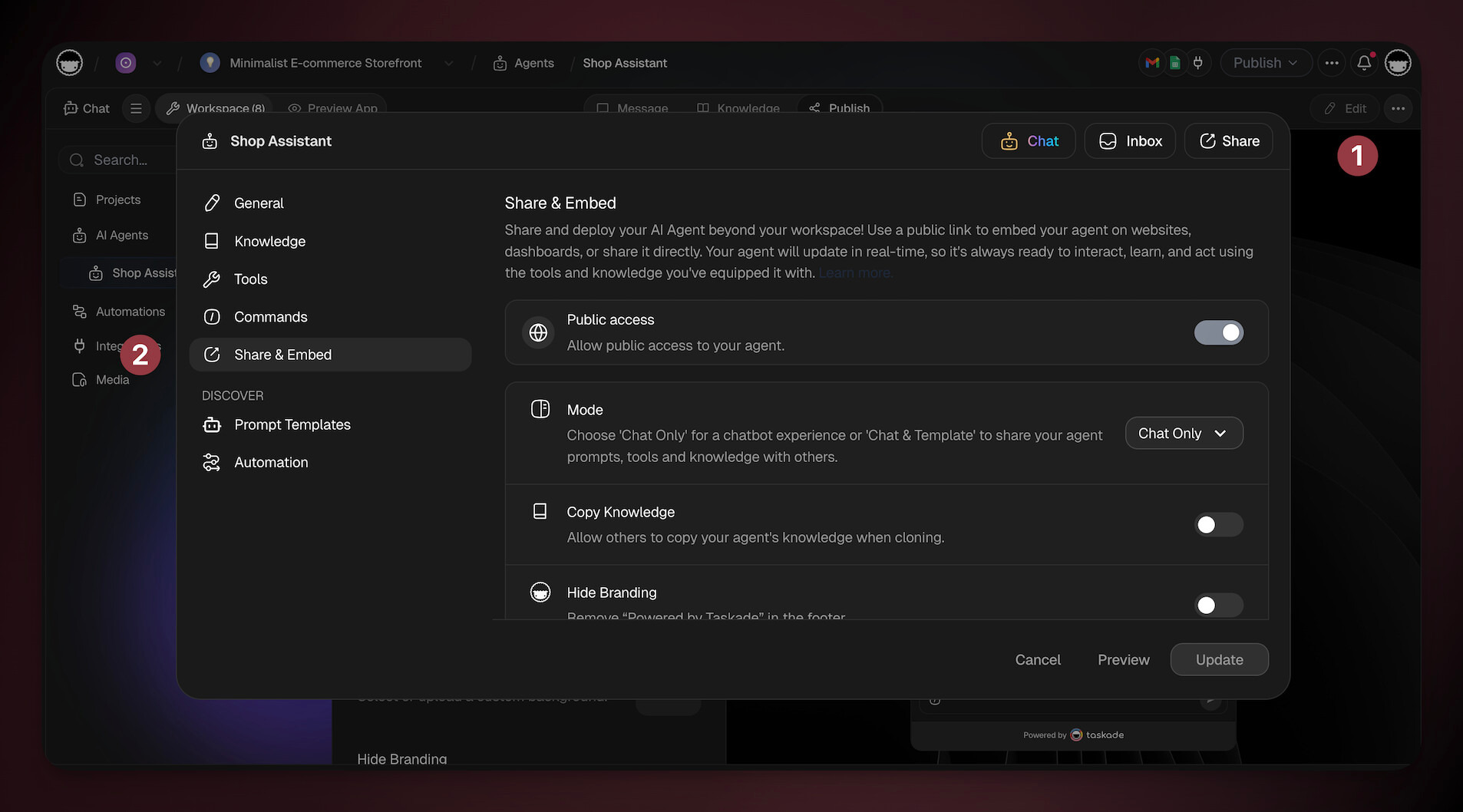
Task: Disable the Public access toggle
Action: [x=1218, y=332]
